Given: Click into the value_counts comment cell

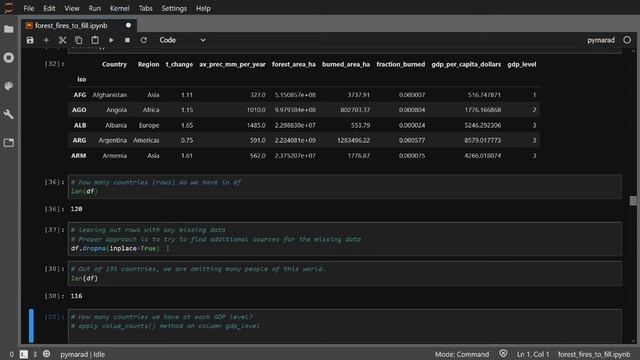Looking at the screenshot, I should 345,326.
